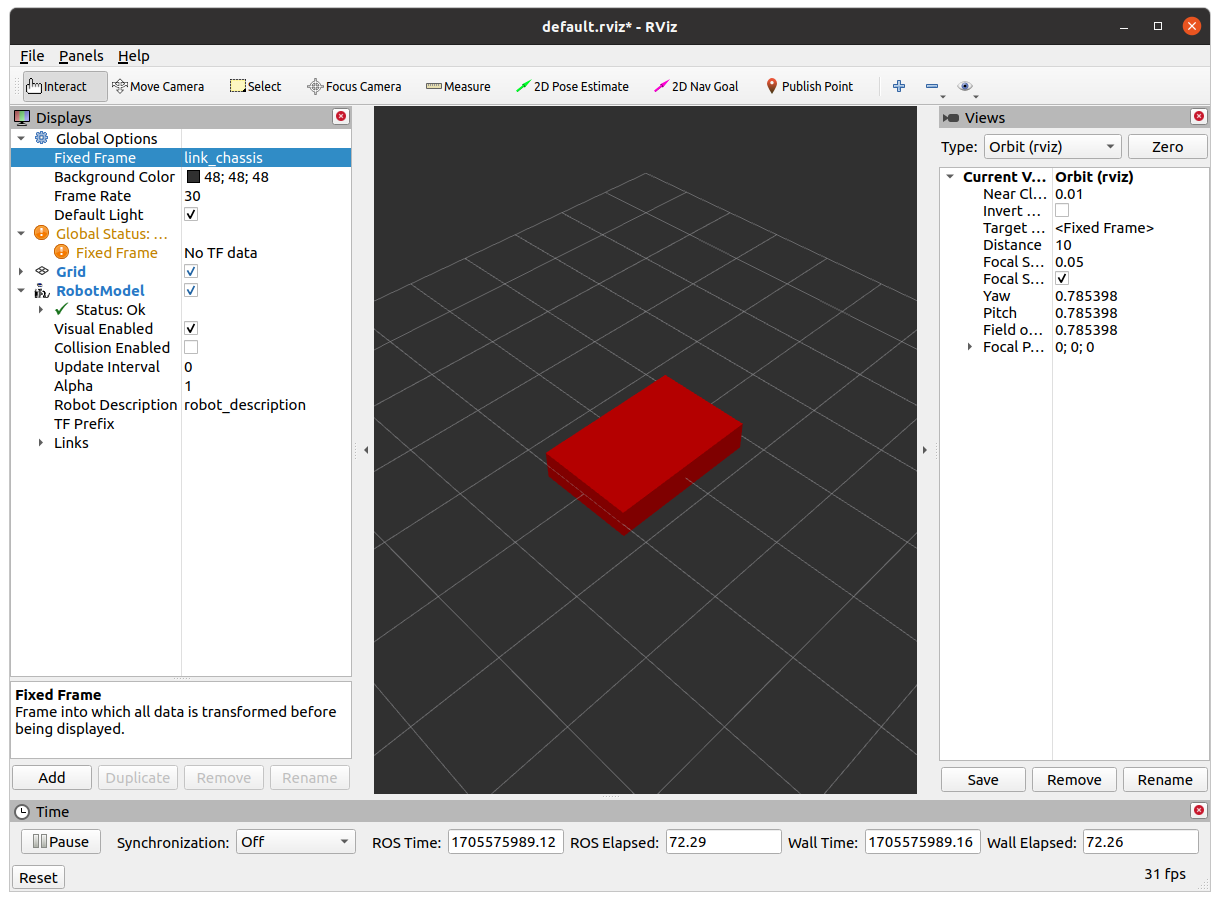The height and width of the screenshot is (901, 1220).
Task: Open the view Type dropdown
Action: tap(1053, 147)
